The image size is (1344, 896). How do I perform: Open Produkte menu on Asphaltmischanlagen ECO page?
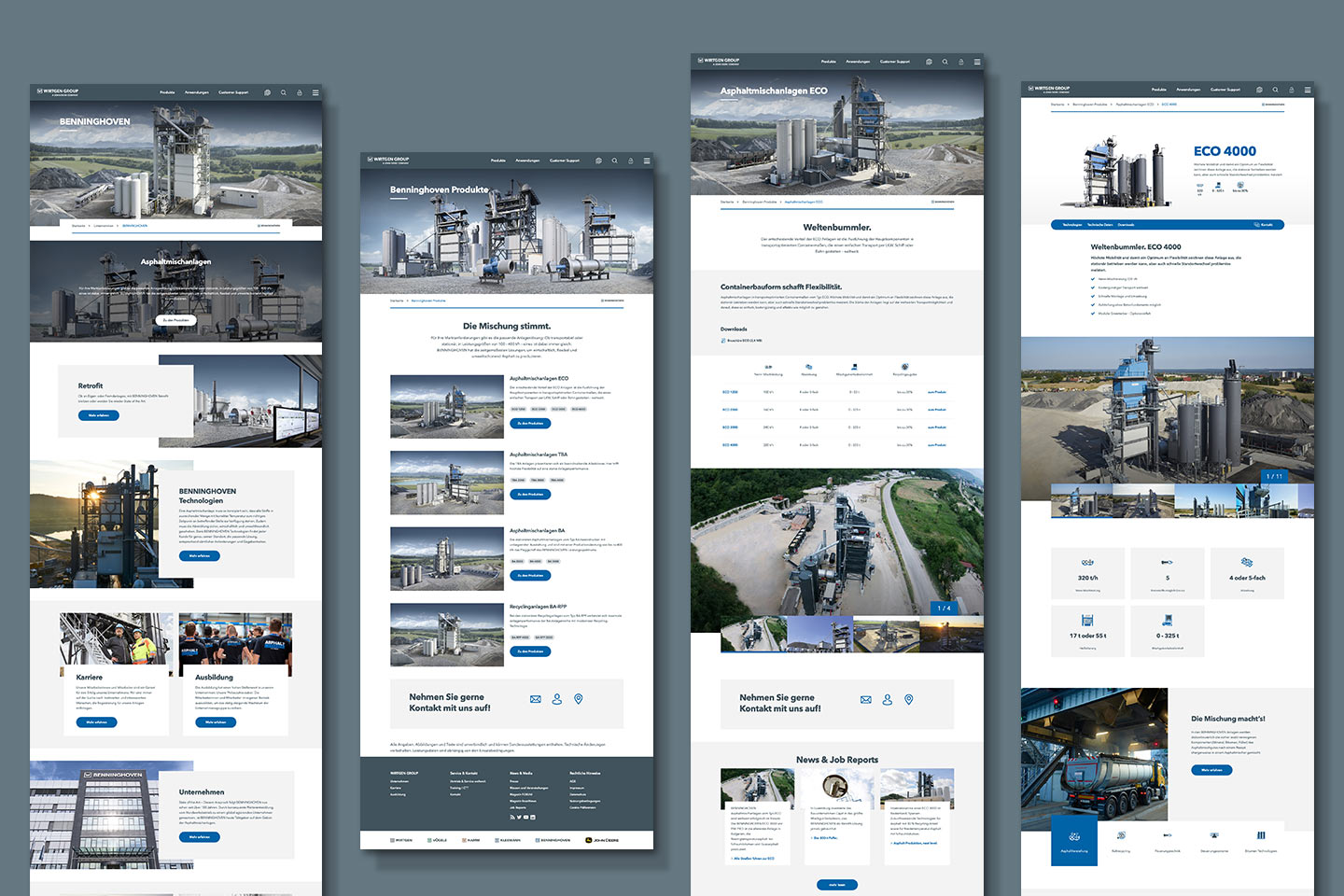point(829,62)
